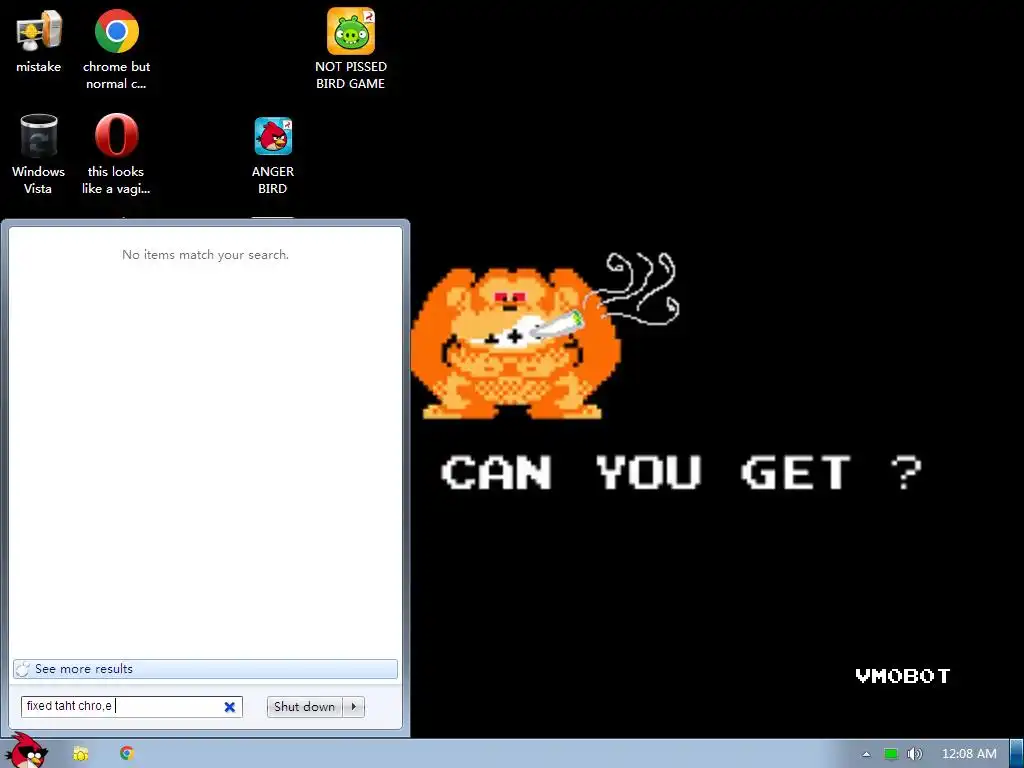The height and width of the screenshot is (768, 1024).
Task: Open the 'mistake' computer desktop icon
Action: click(39, 41)
